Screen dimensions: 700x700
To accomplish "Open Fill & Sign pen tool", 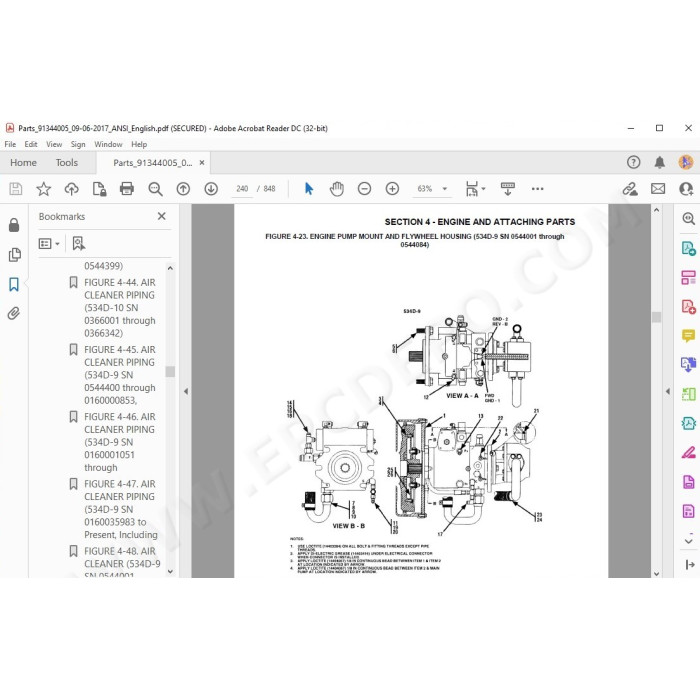I will (688, 452).
